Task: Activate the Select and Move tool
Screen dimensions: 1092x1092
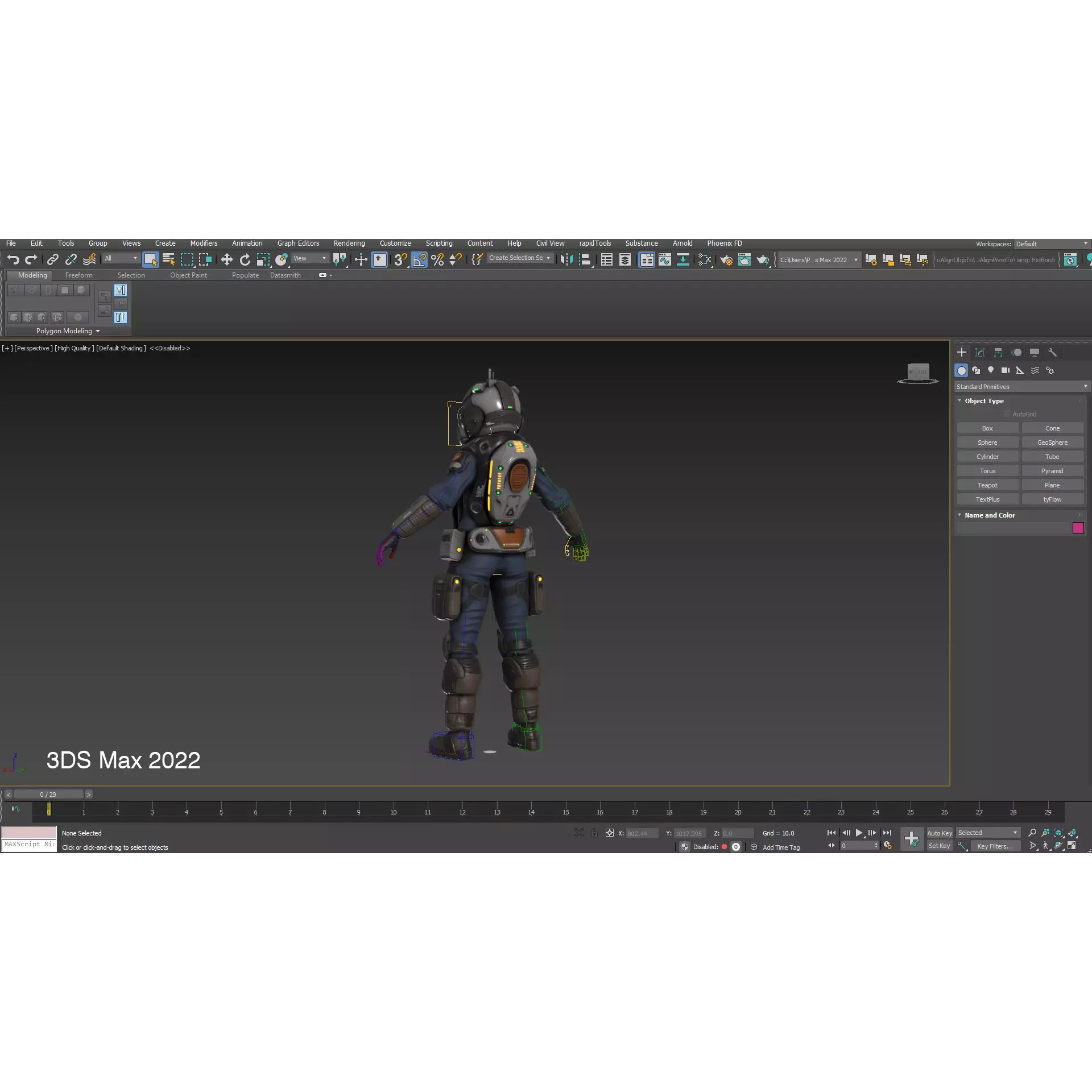Action: pyautogui.click(x=227, y=260)
